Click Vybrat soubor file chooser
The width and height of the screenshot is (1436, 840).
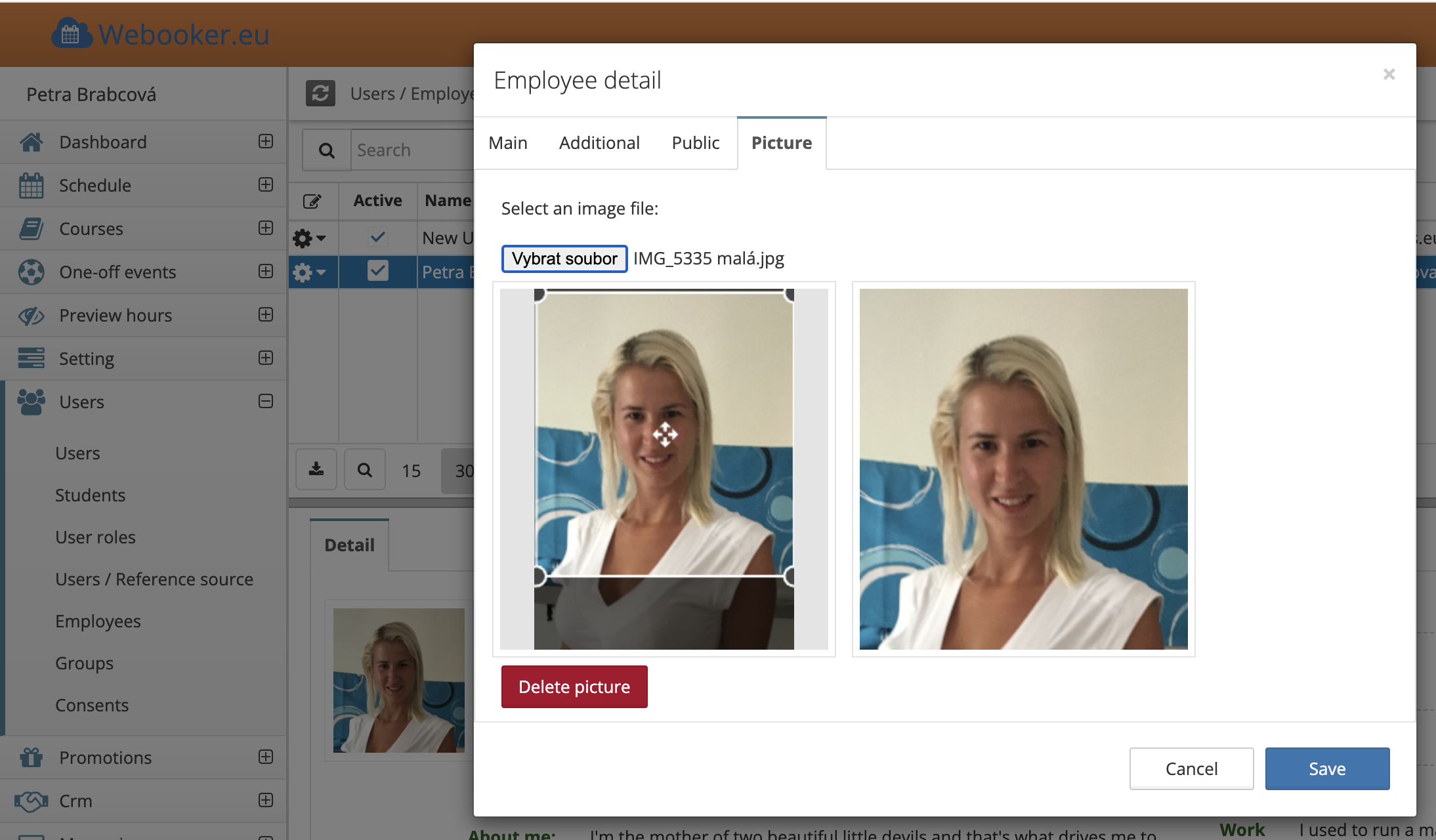point(564,259)
